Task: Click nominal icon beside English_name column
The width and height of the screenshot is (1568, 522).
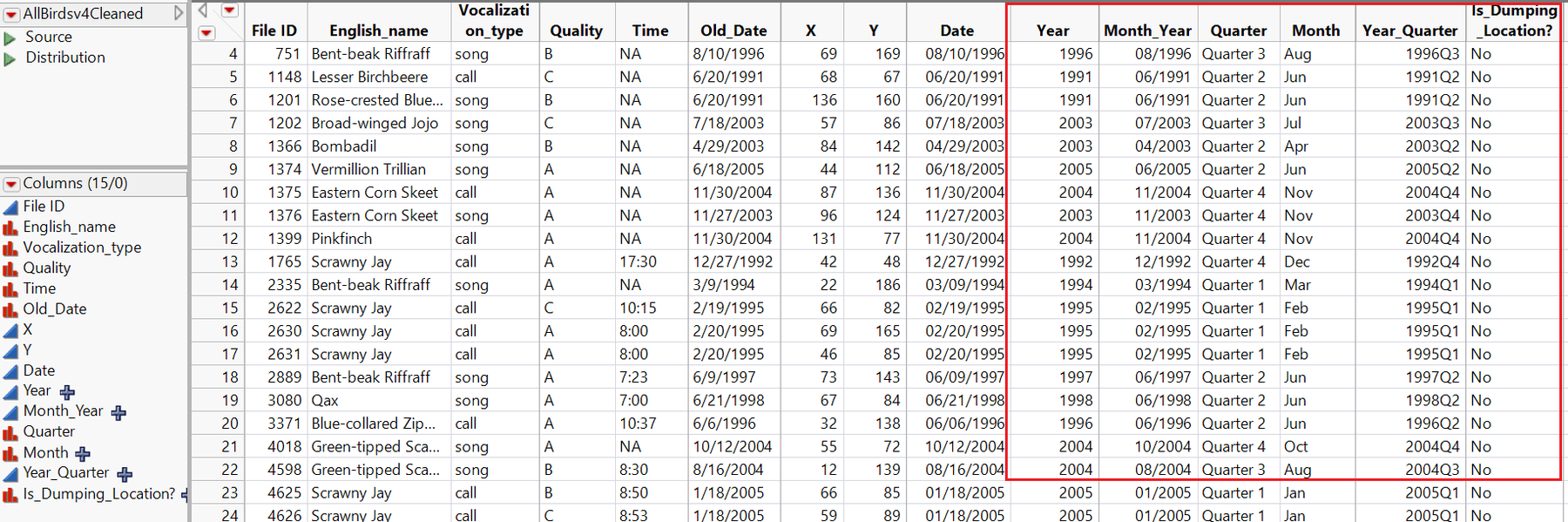Action: pyautogui.click(x=10, y=227)
